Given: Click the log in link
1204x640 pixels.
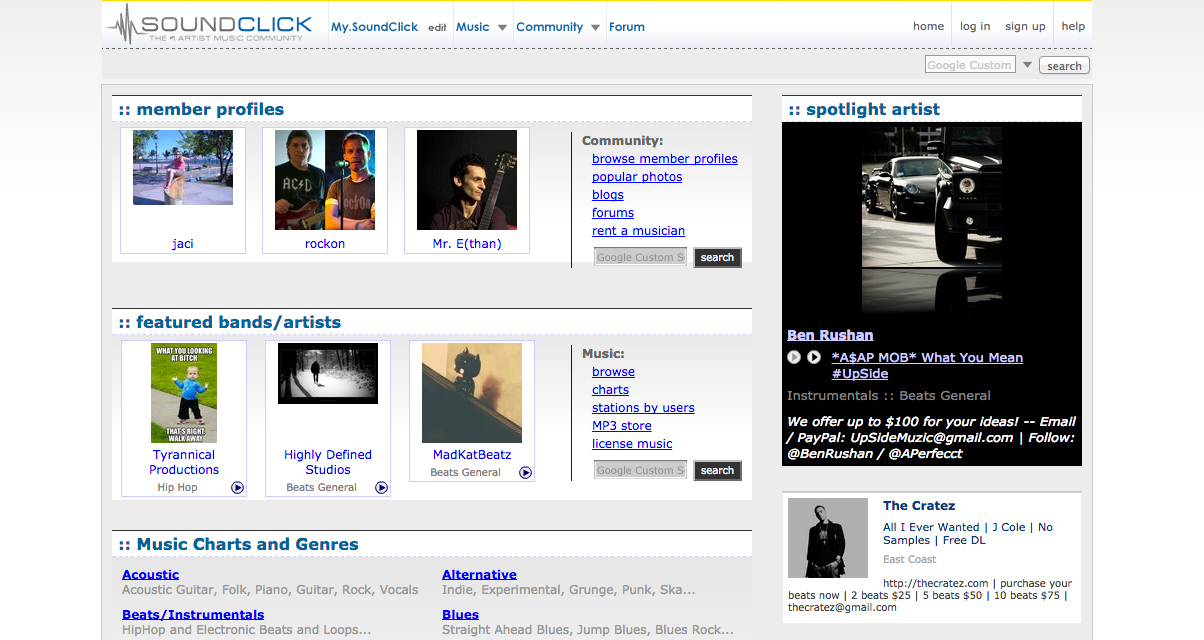Looking at the screenshot, I should click(x=975, y=26).
